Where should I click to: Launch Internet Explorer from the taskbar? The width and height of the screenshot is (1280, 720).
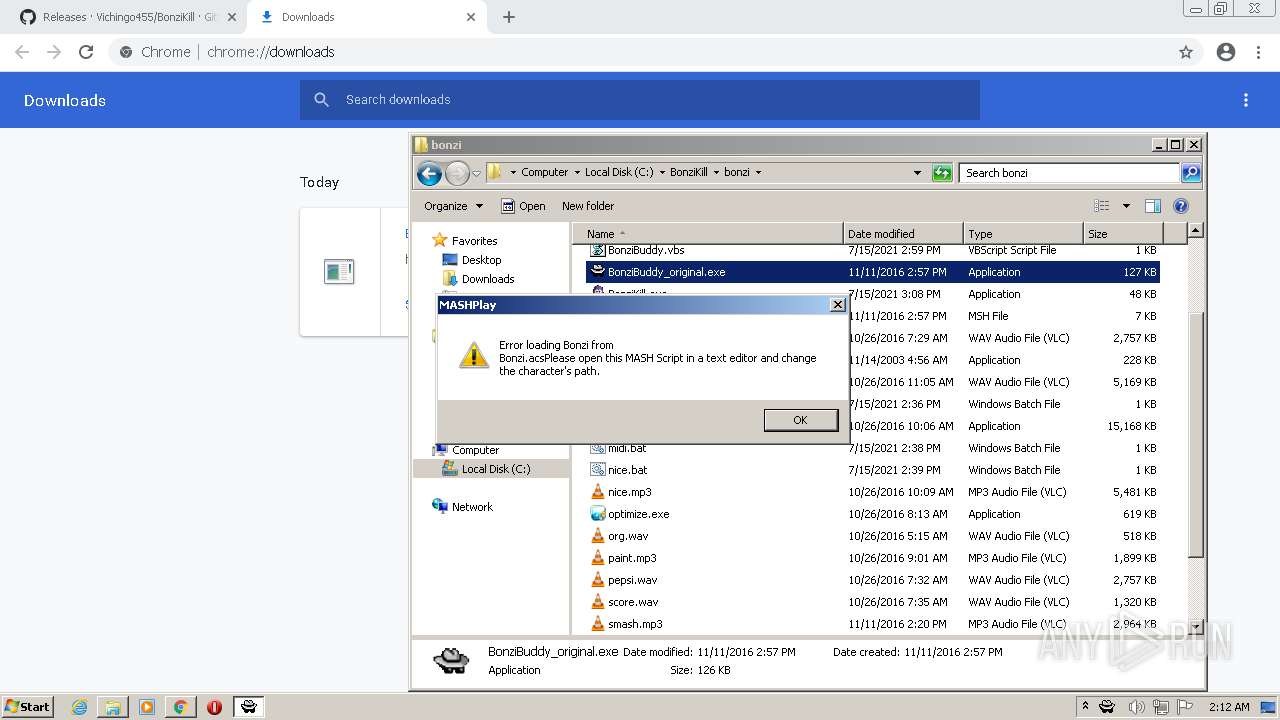79,707
